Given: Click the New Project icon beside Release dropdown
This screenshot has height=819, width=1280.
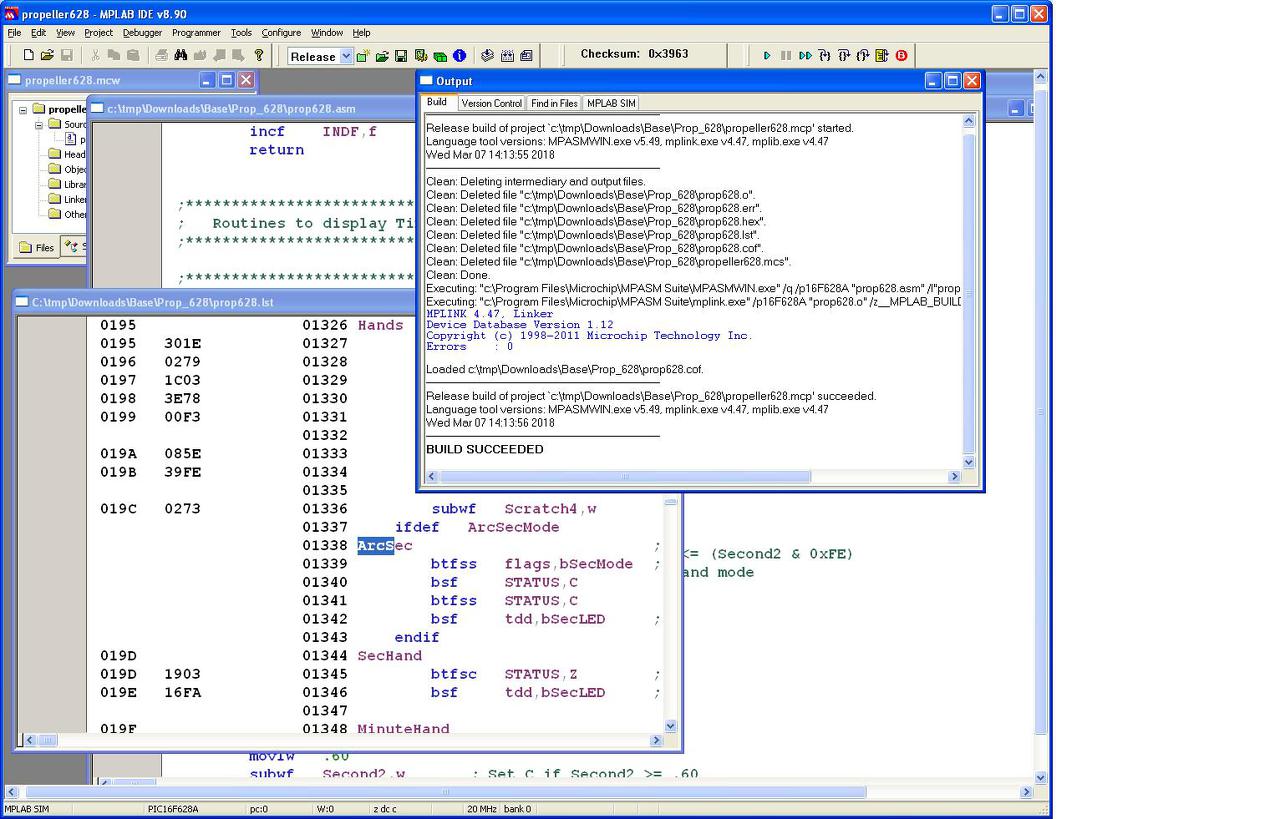Looking at the screenshot, I should [363, 56].
